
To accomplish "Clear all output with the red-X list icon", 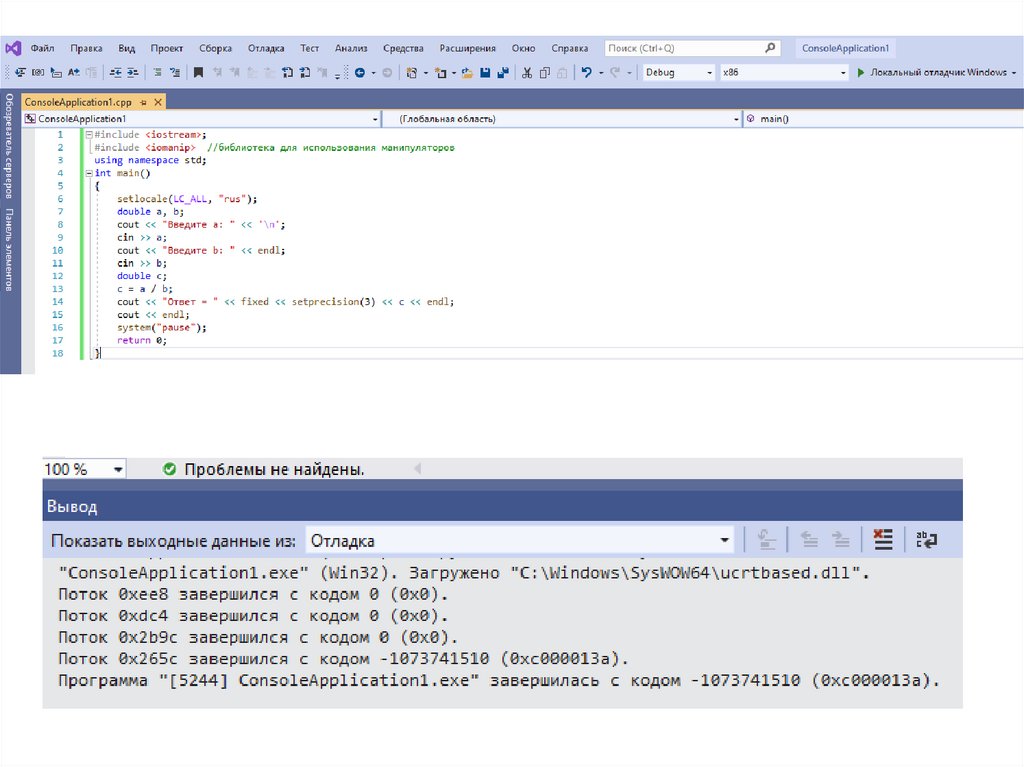I will point(882,540).
